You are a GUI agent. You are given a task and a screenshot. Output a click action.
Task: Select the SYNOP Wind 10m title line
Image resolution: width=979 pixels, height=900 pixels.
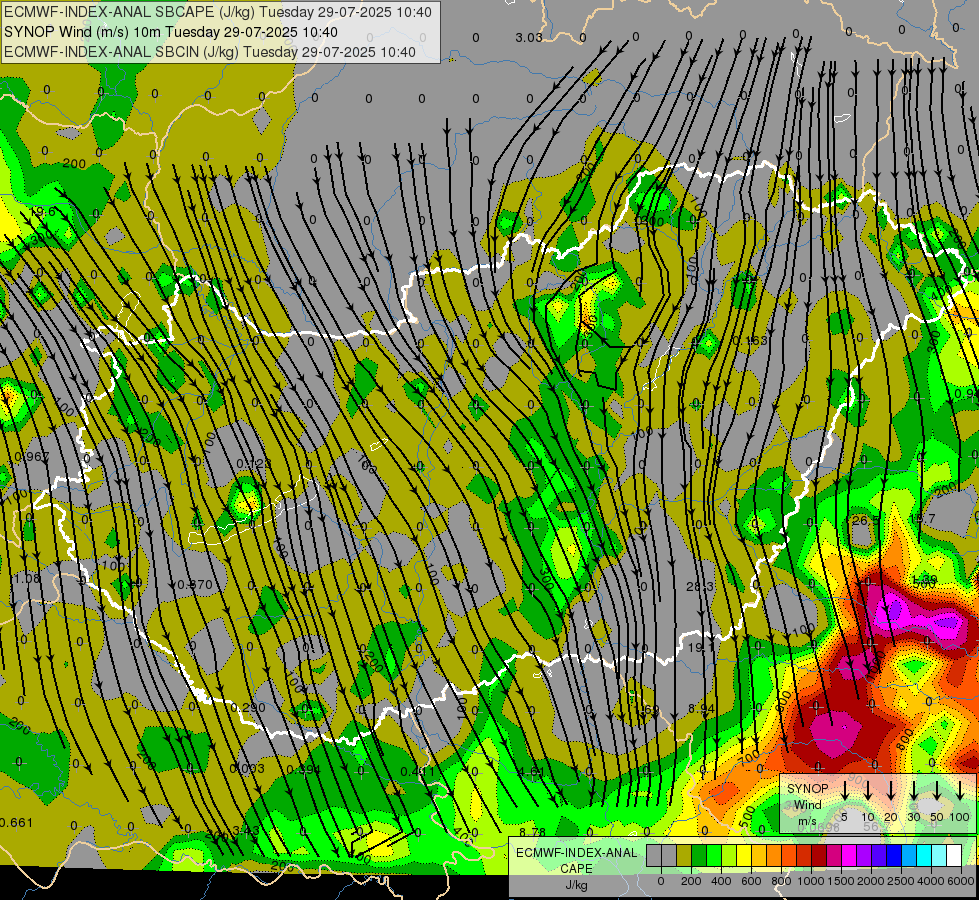[x=170, y=32]
